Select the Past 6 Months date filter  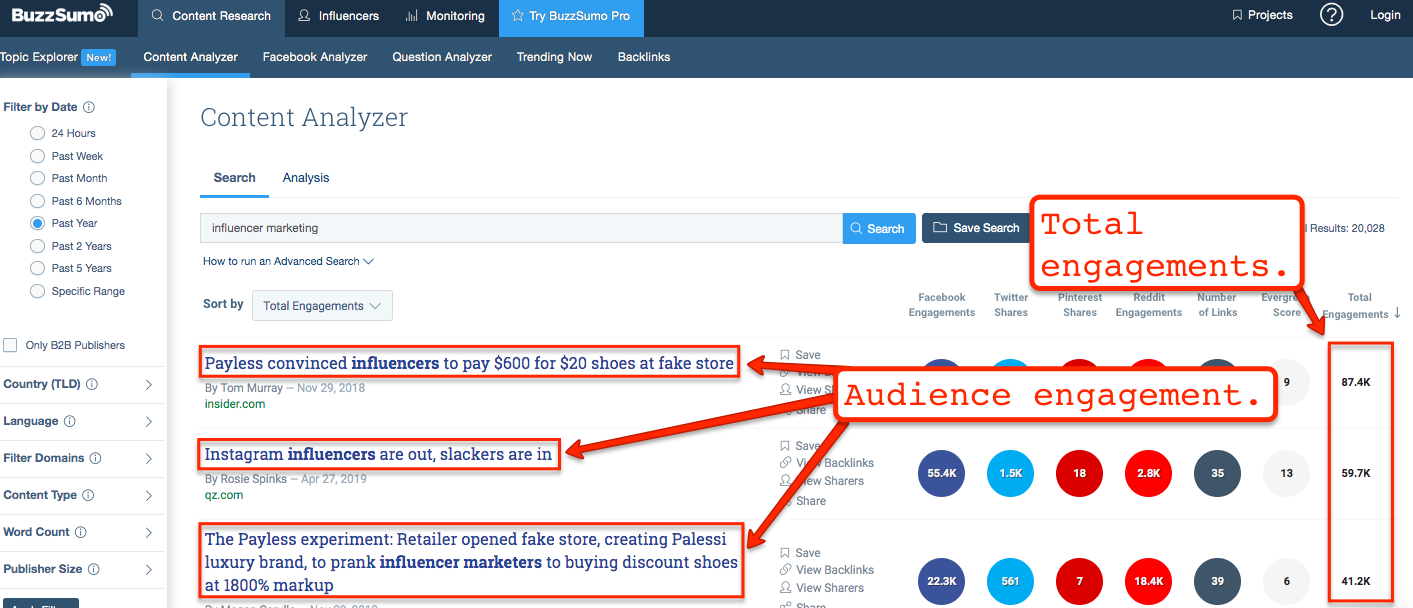[37, 201]
